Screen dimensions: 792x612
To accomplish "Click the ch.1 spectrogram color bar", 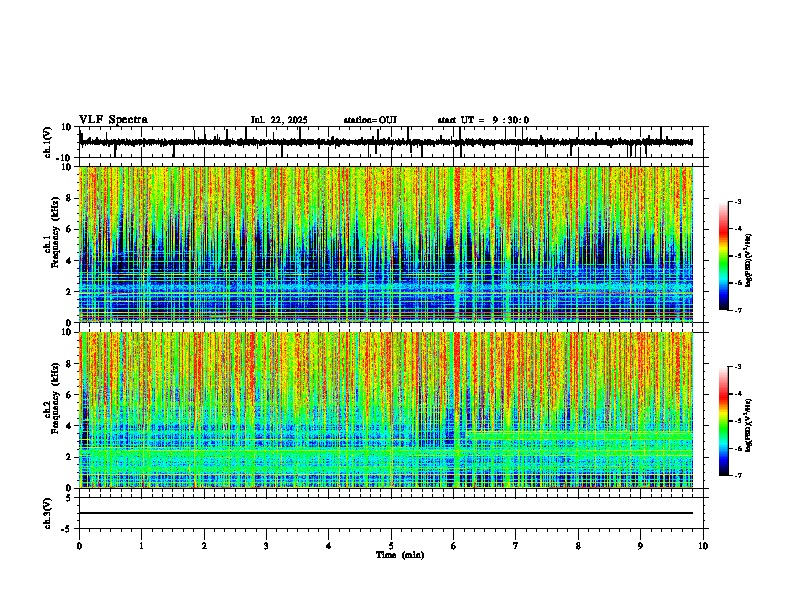I will (724, 256).
